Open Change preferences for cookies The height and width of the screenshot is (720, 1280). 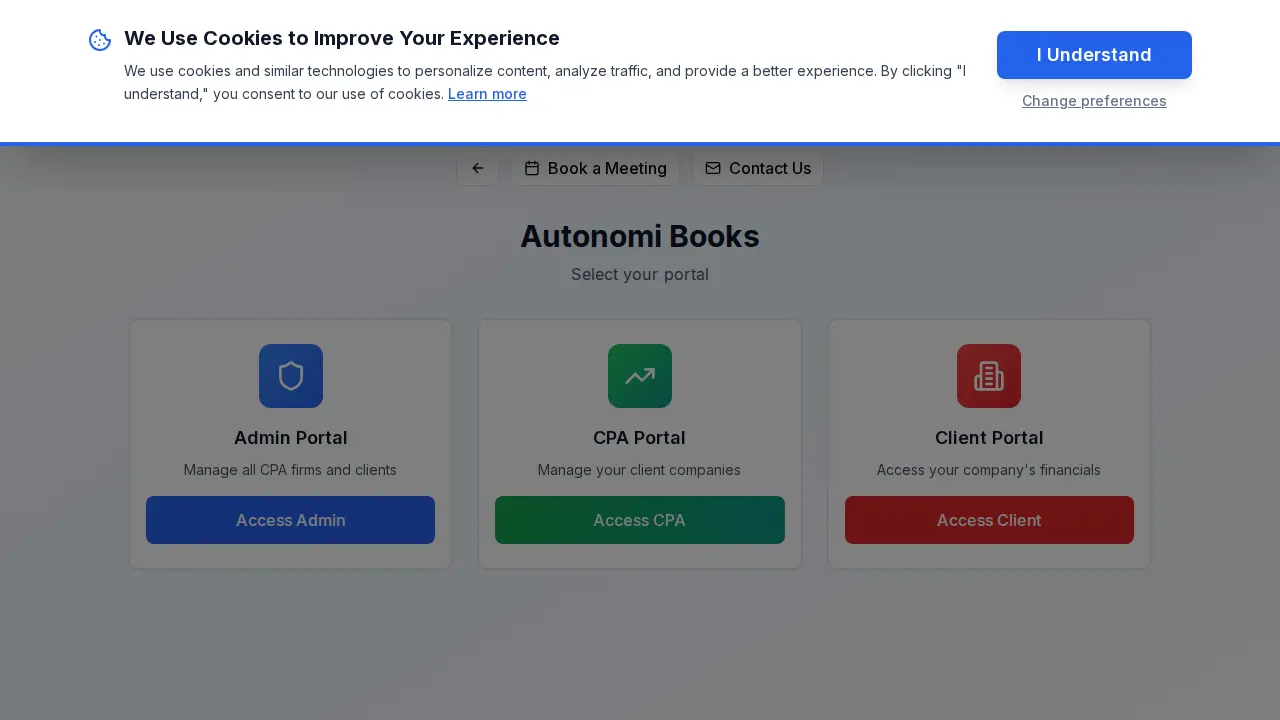1094,101
